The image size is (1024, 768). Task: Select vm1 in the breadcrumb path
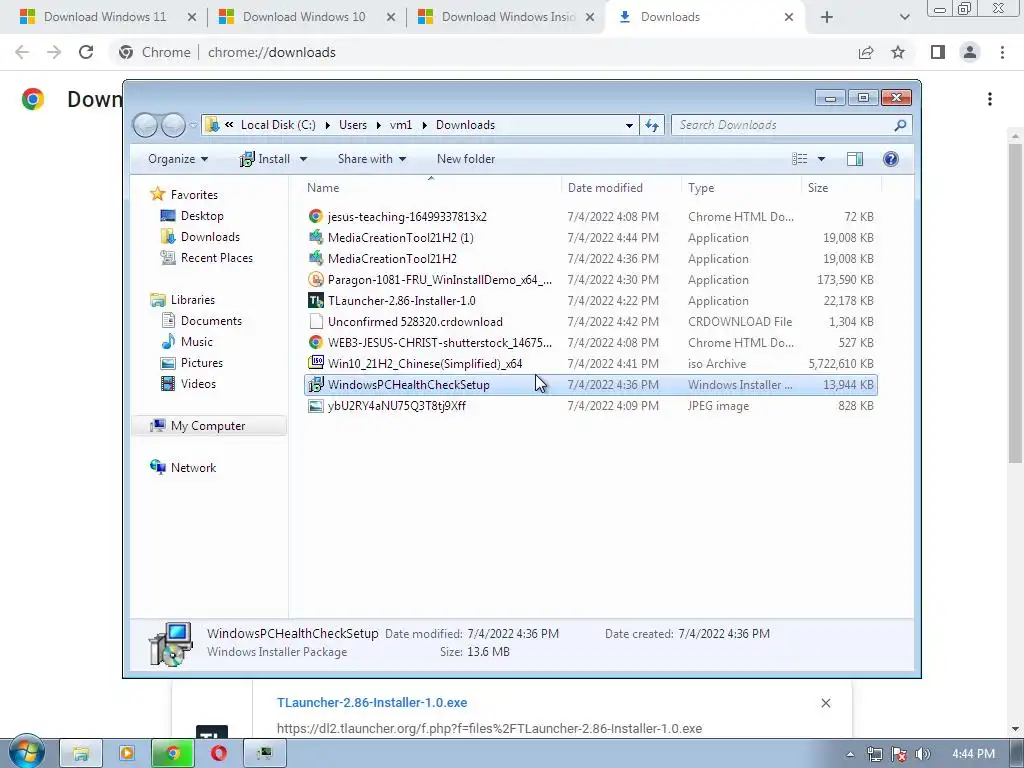[401, 125]
